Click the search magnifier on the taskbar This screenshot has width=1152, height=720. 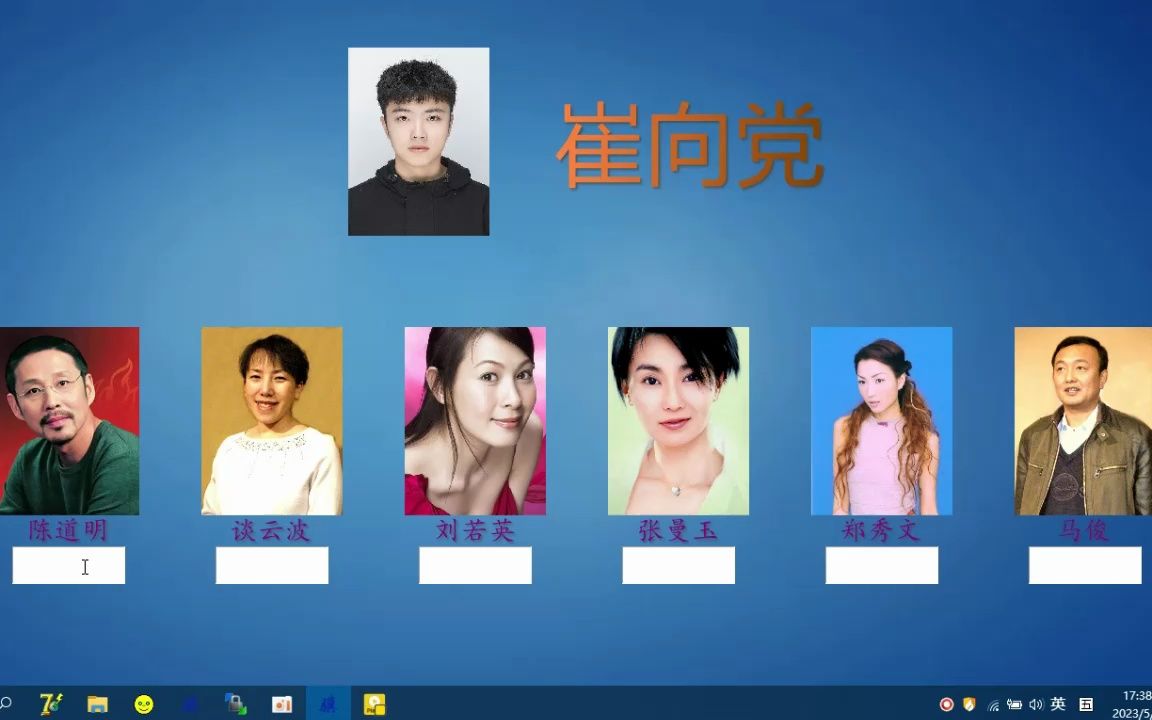(x=5, y=703)
